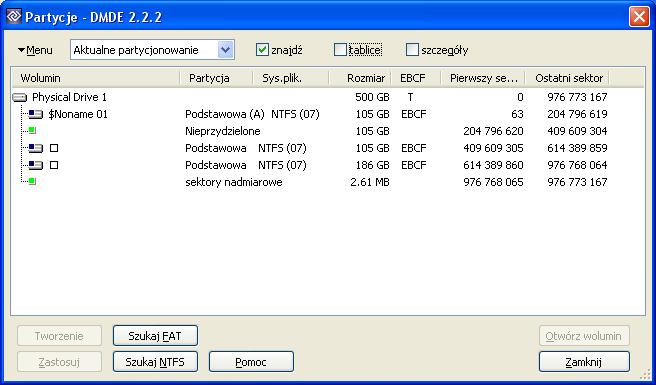The image size is (656, 385).
Task: Click the Szukaj FAT button
Action: 155,336
